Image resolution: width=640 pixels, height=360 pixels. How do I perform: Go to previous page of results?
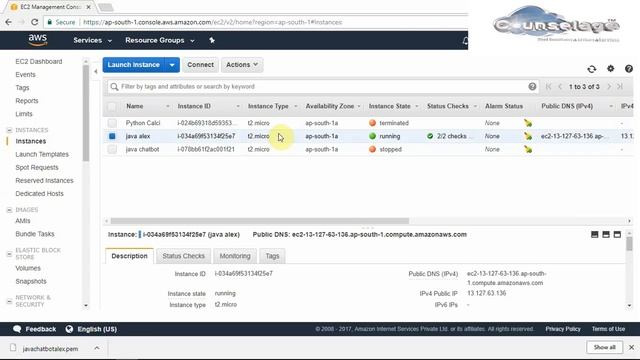[560, 87]
